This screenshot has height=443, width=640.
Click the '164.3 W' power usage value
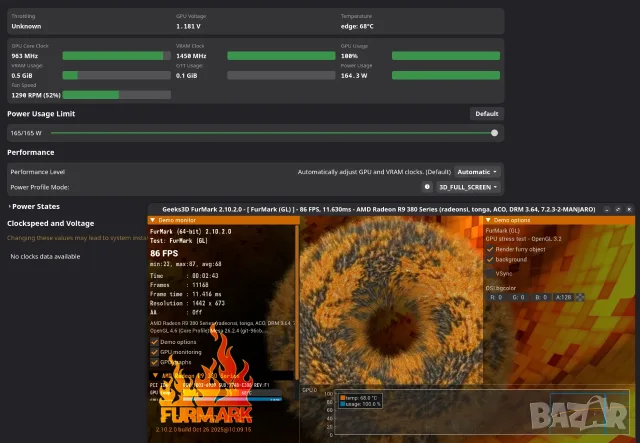[x=354, y=76]
